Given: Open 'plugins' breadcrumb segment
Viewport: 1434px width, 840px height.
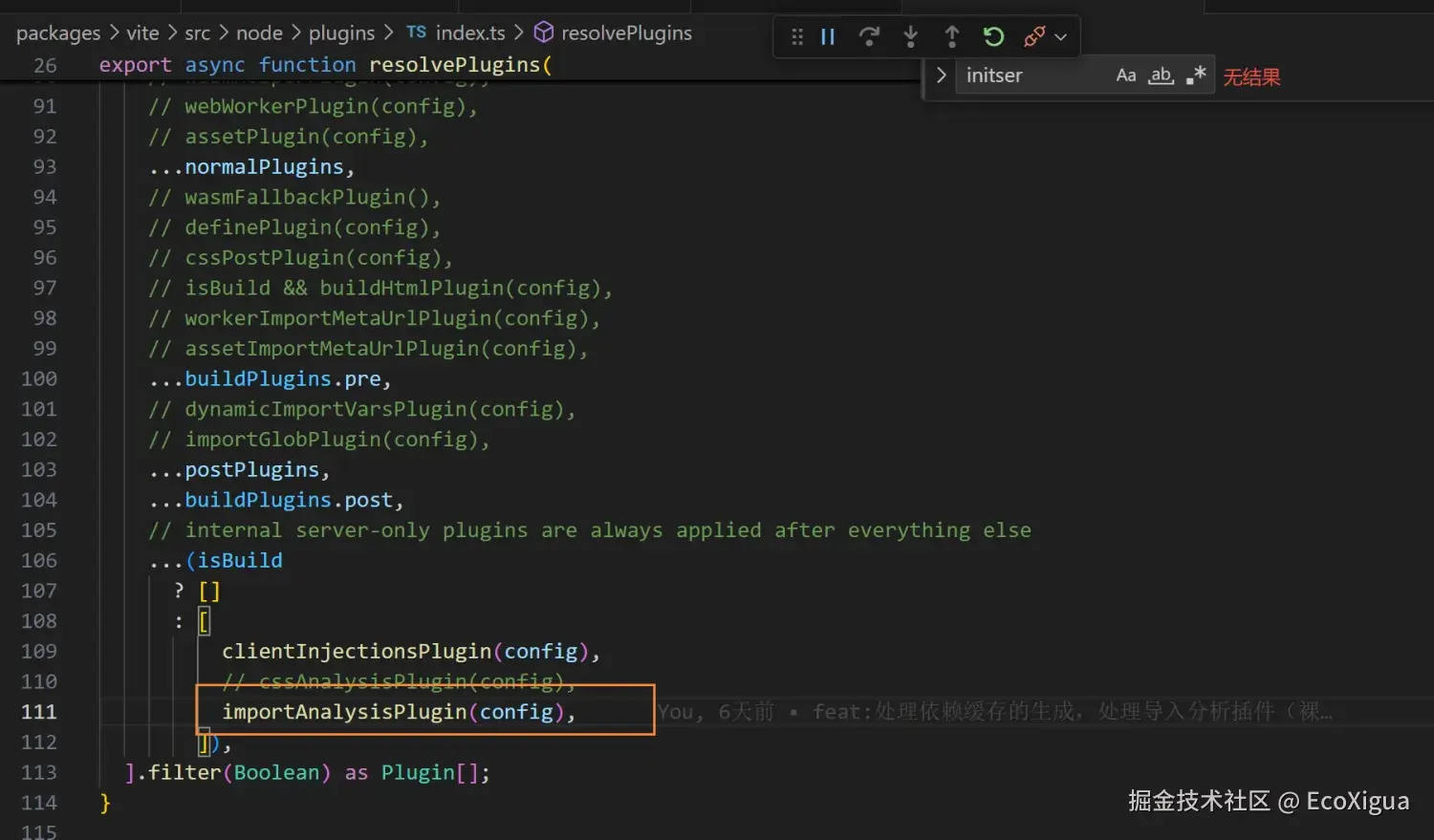Looking at the screenshot, I should (341, 33).
